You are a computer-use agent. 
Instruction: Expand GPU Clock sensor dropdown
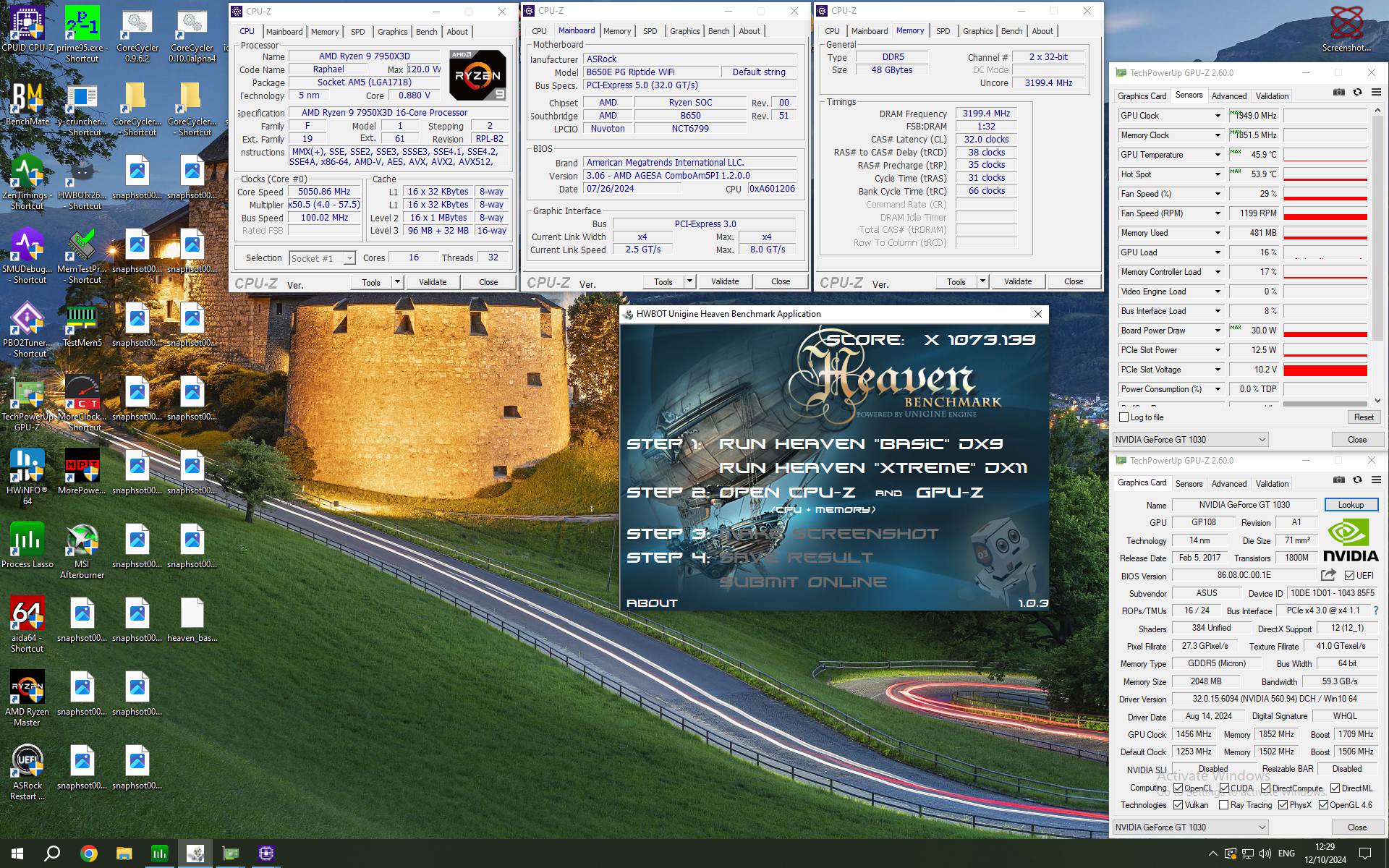coord(1218,116)
